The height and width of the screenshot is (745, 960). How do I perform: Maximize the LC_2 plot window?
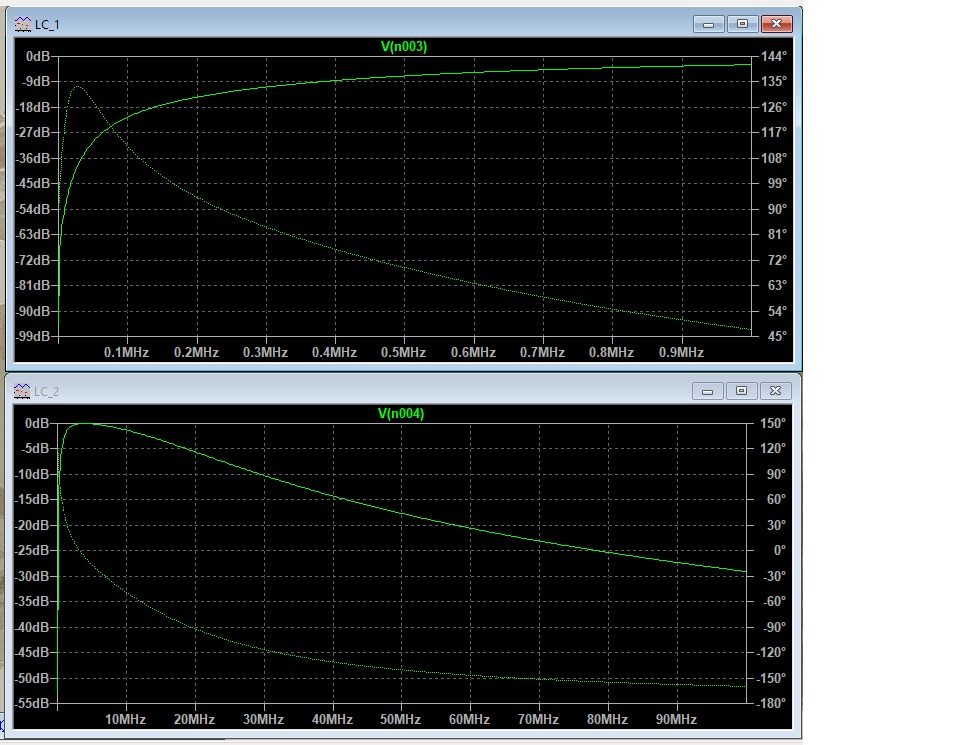coord(741,391)
